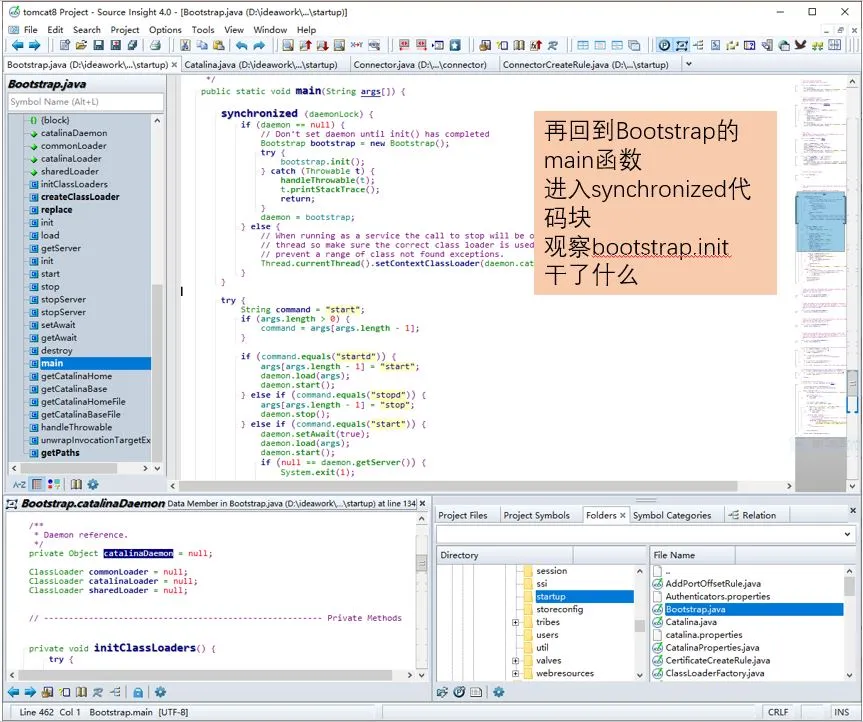Click the editor horizontal scrollbar
863x722 pixels.
click(x=458, y=486)
